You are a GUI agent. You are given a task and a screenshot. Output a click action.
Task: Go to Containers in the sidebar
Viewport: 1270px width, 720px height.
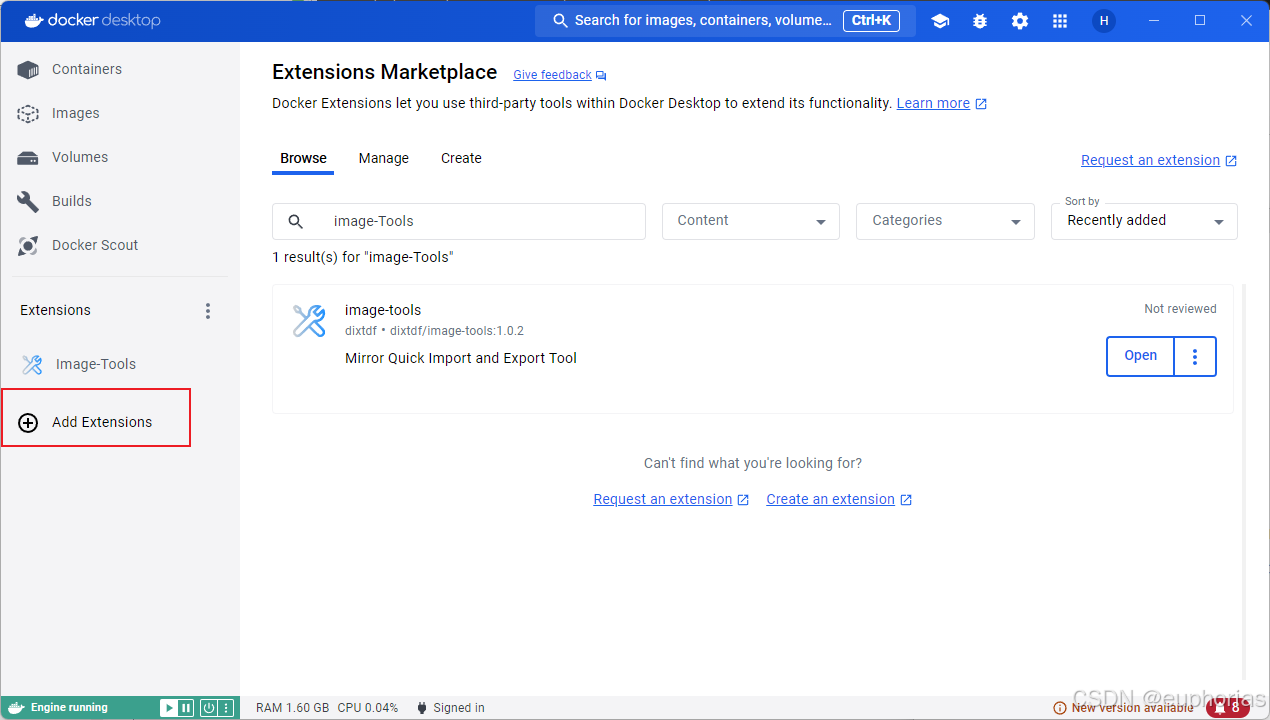[x=120, y=69]
